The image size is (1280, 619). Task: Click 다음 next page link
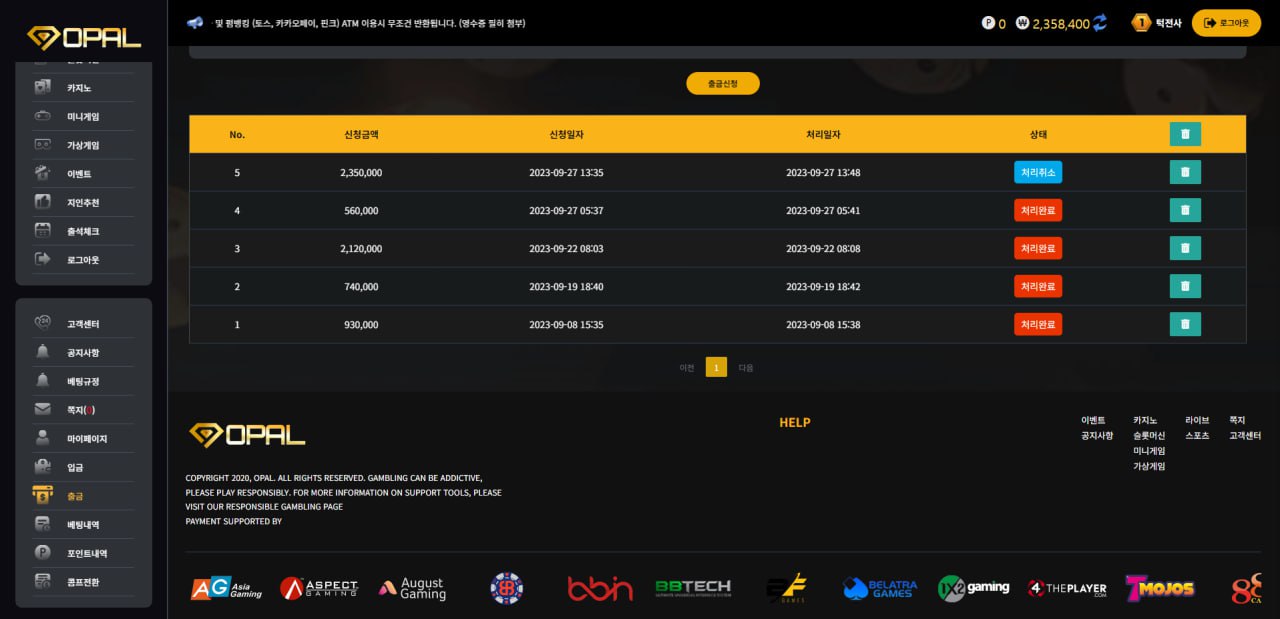[746, 367]
